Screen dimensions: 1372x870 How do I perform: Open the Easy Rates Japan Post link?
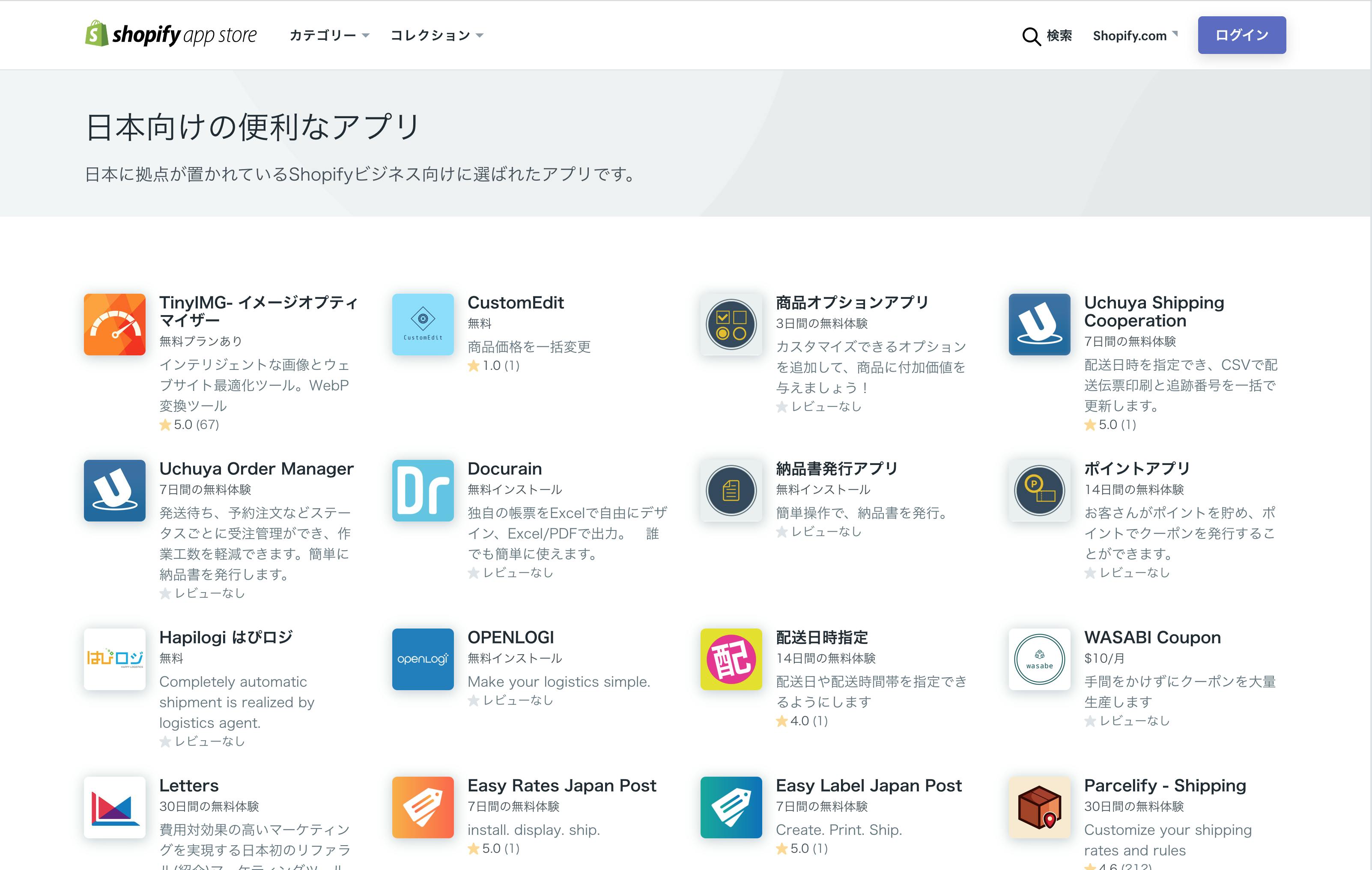[x=561, y=785]
